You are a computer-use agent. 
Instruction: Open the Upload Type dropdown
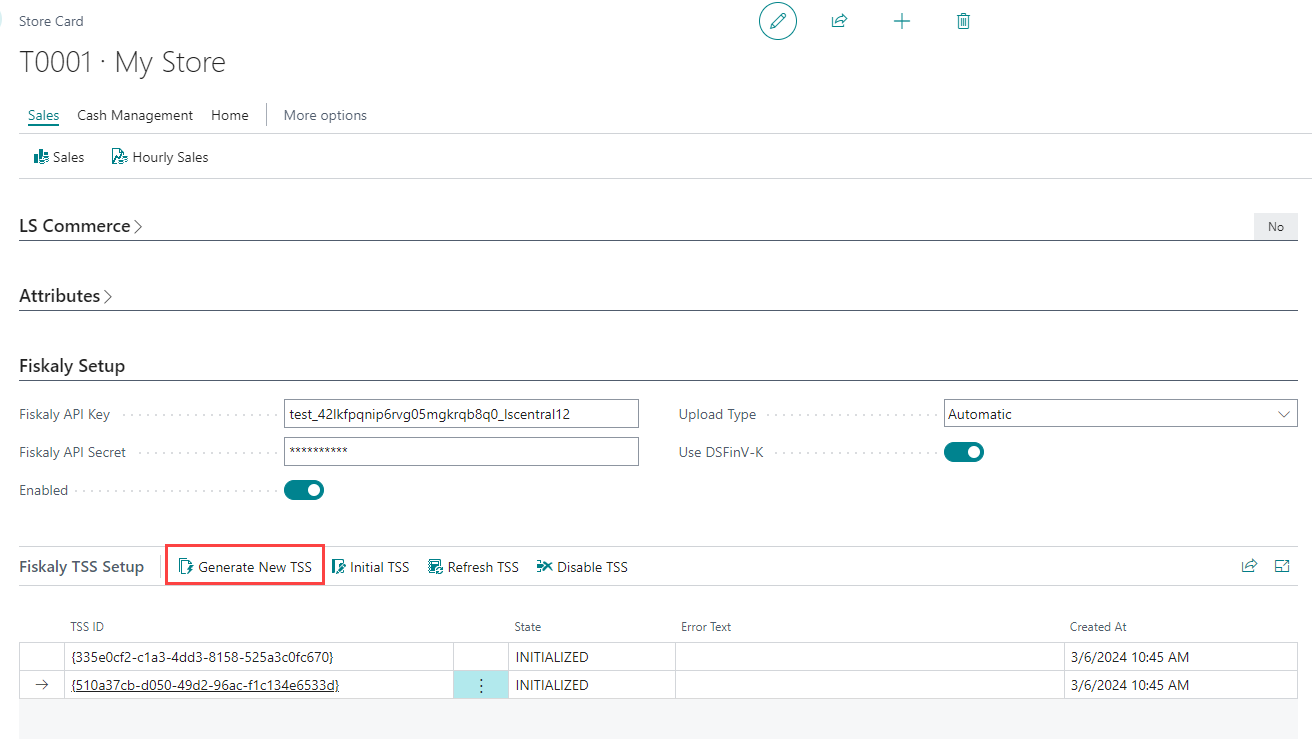(1120, 414)
